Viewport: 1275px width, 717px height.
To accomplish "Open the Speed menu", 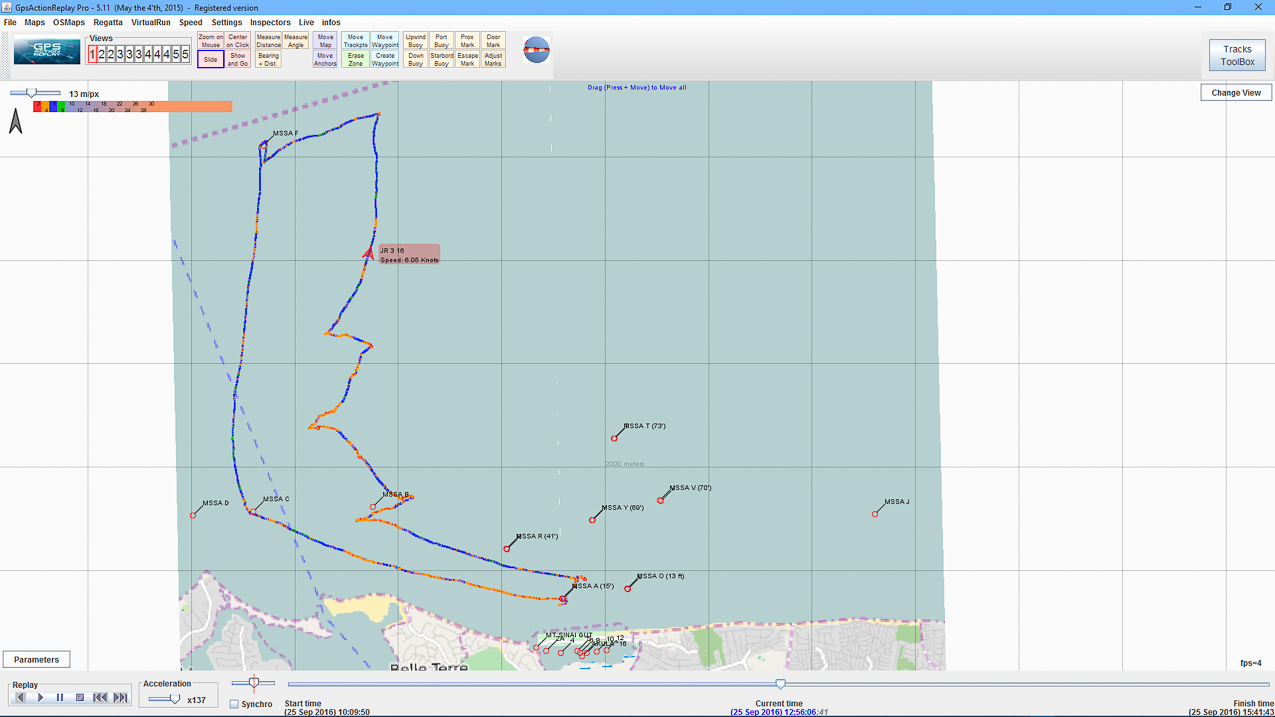I will 190,22.
